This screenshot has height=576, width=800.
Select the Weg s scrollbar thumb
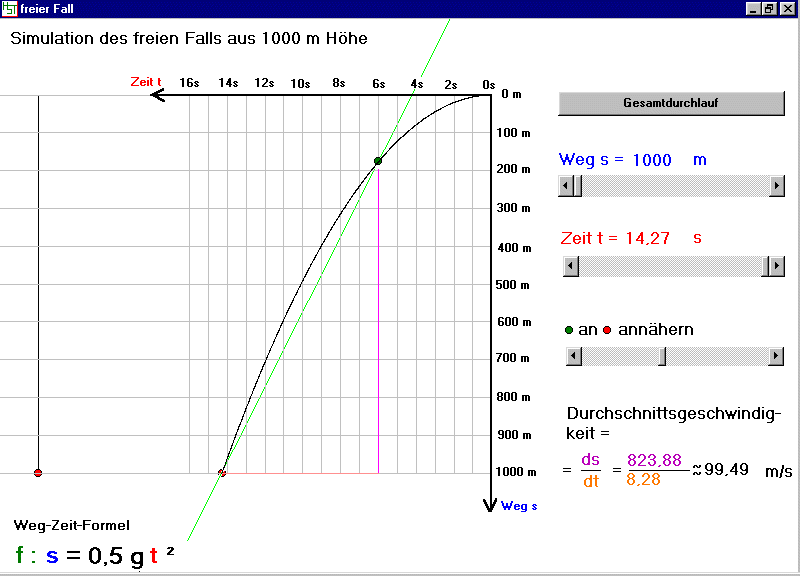578,186
